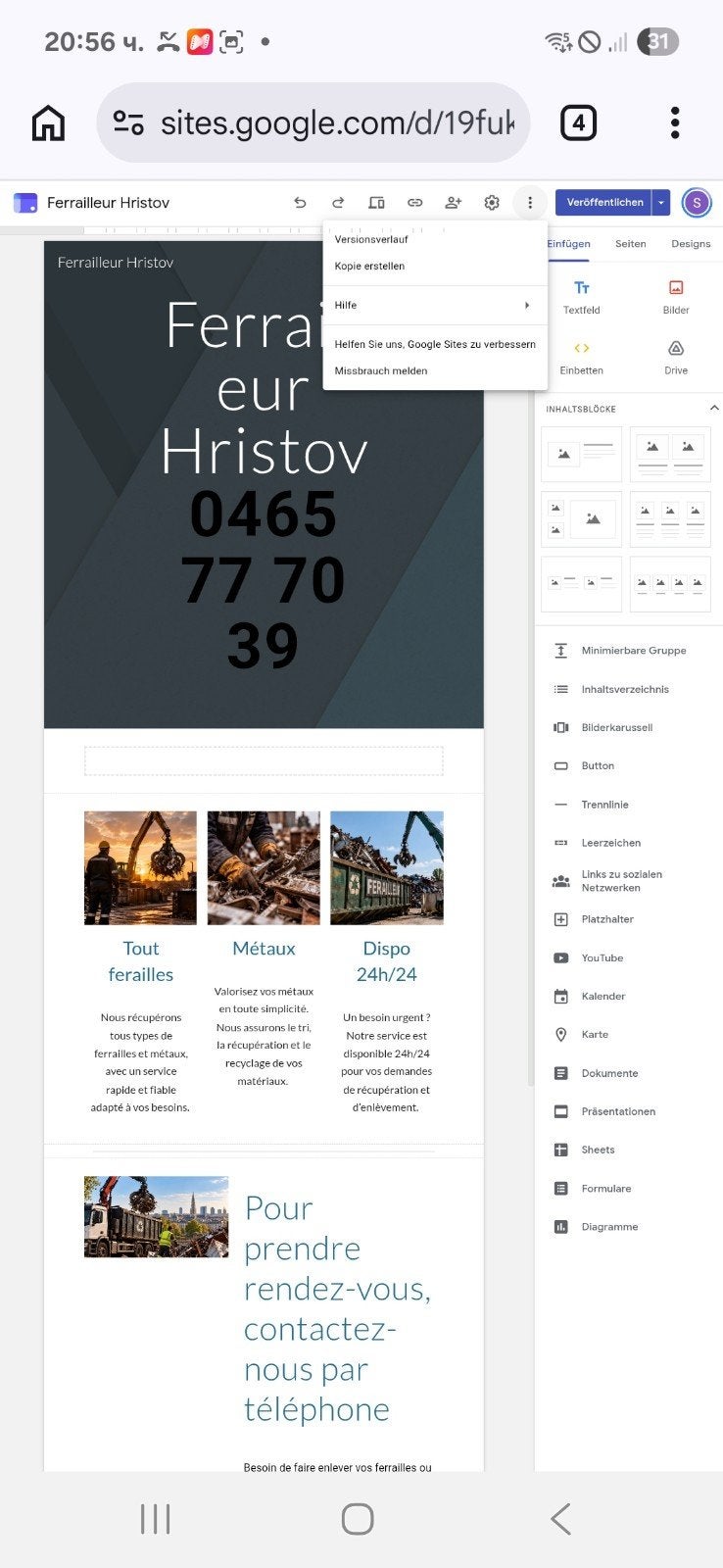Select Versionsverlauf menu entry
The width and height of the screenshot is (723, 1568).
point(435,239)
